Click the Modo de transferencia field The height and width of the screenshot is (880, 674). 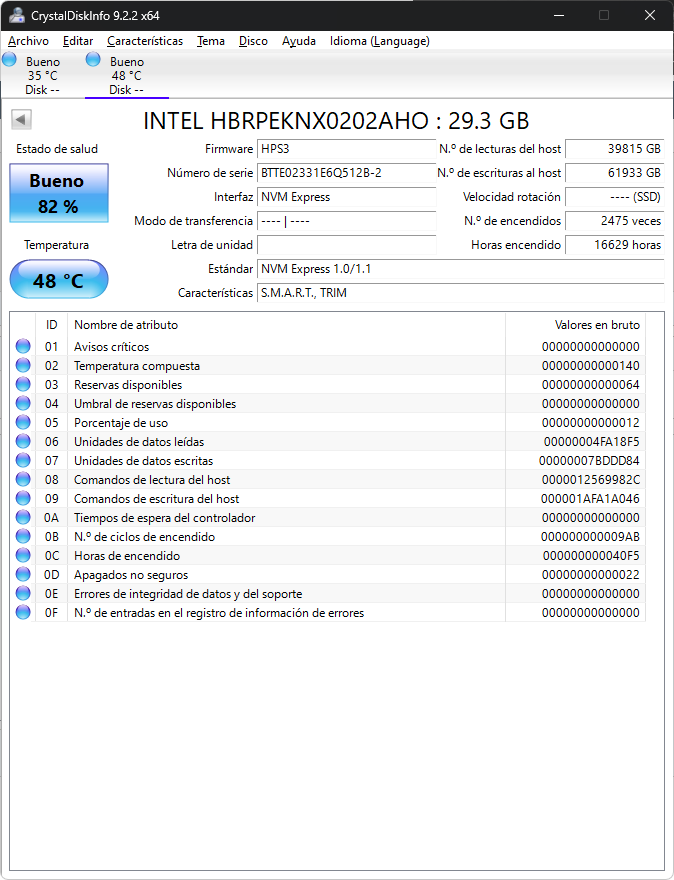(x=346, y=221)
